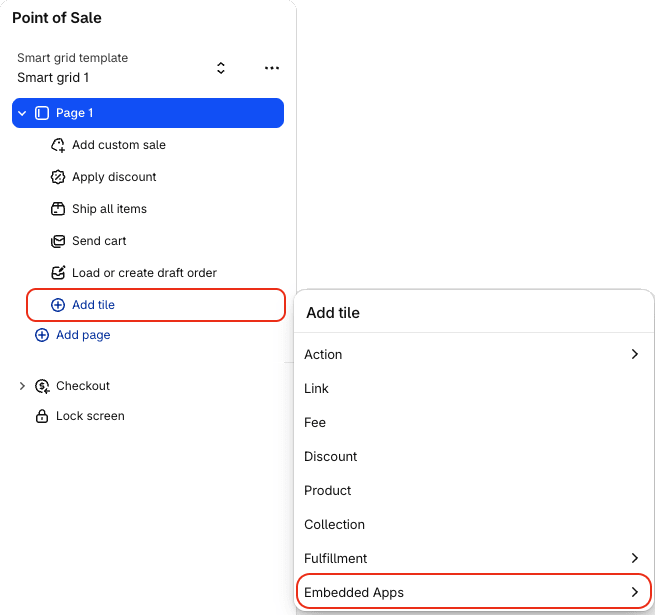Screen dimensions: 655x615
Task: Choose Link in the Add tile menu
Action: [474, 389]
